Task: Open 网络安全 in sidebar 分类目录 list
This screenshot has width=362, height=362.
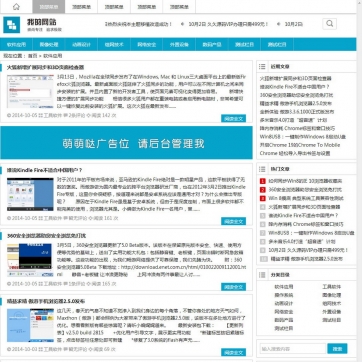Action: click(x=284, y=312)
